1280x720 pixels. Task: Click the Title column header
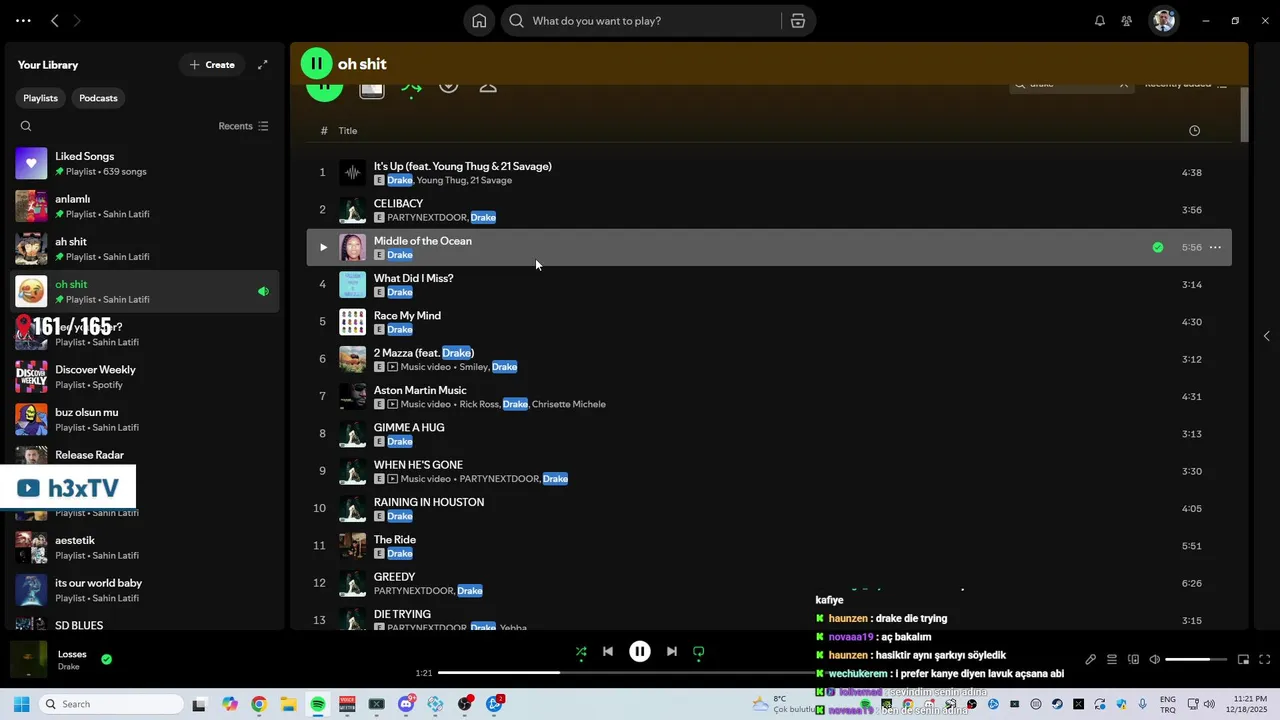pos(348,131)
